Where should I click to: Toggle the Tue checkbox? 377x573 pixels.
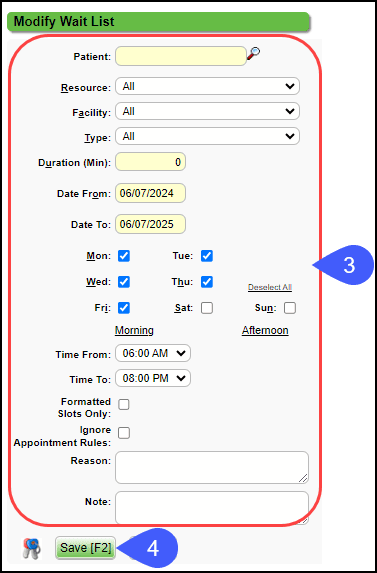[x=207, y=256]
